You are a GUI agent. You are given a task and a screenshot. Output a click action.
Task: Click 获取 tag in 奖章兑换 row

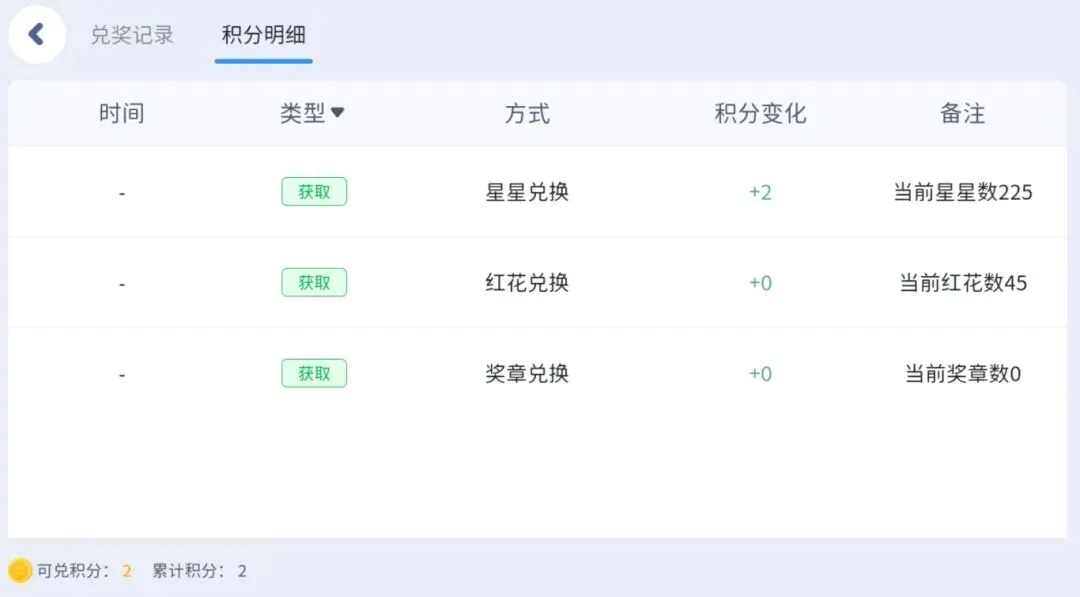point(314,374)
